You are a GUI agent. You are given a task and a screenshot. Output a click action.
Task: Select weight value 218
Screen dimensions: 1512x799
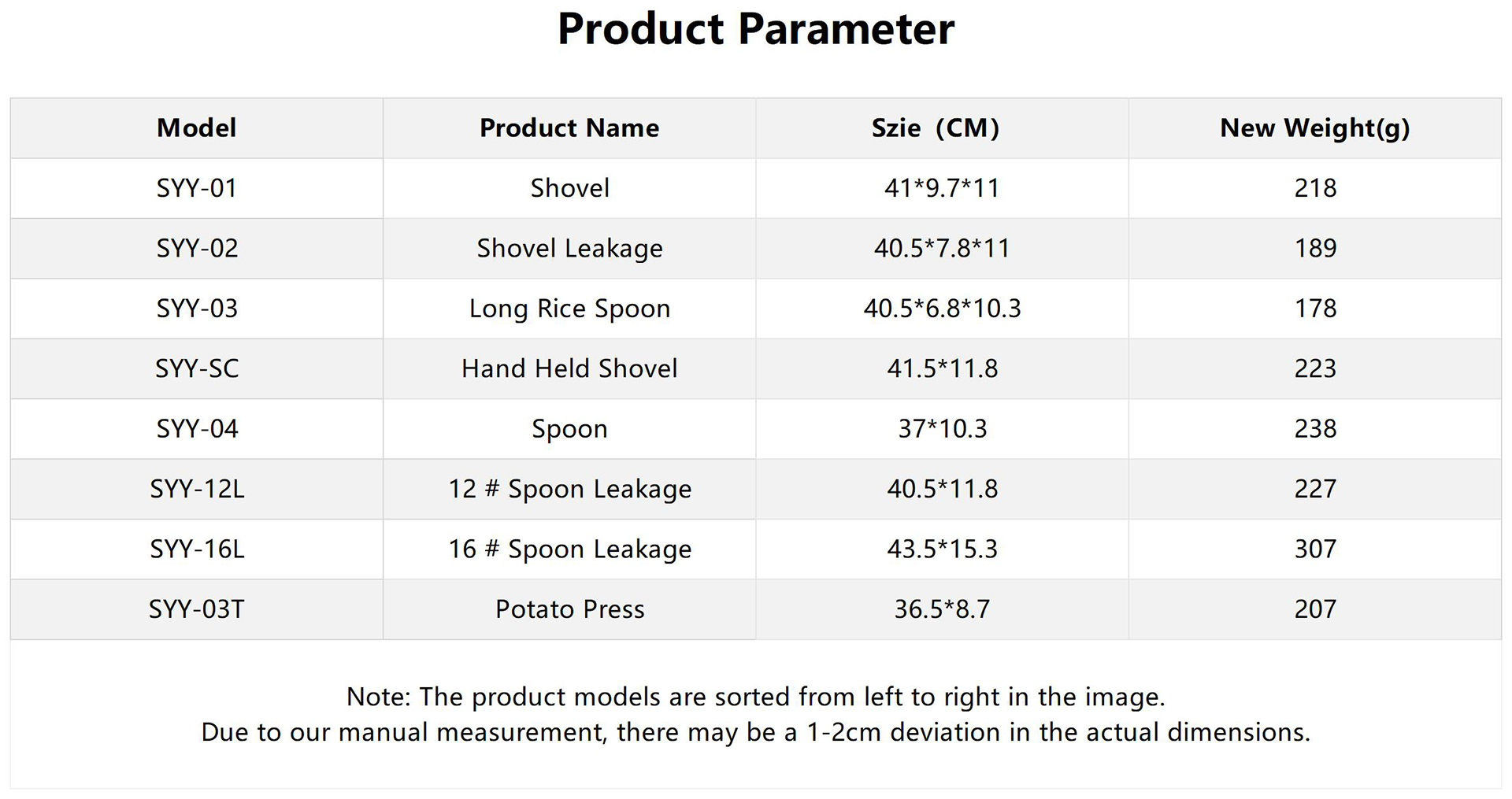[1315, 188]
